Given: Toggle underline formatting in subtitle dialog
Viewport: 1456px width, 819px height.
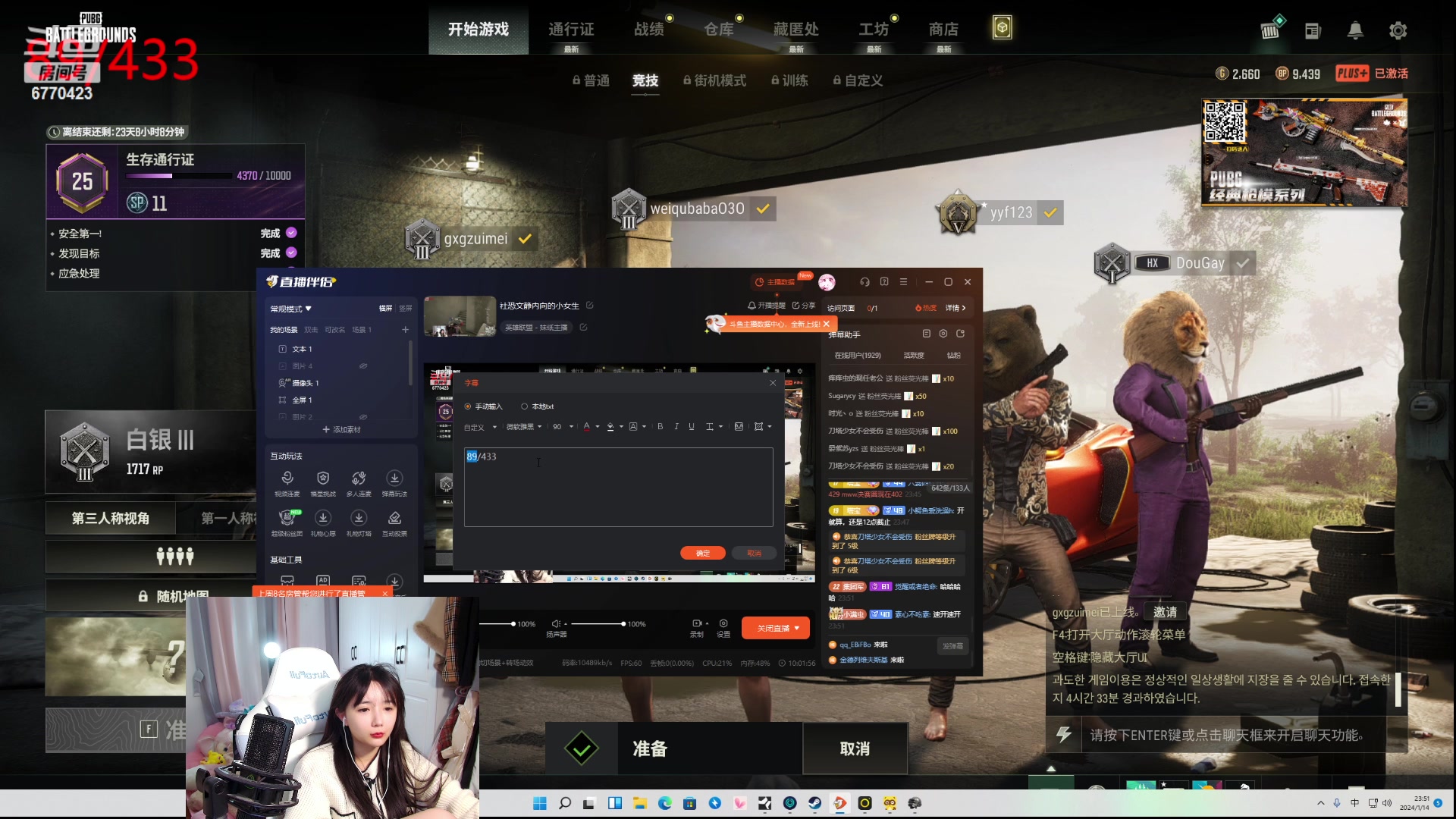Looking at the screenshot, I should [x=692, y=427].
